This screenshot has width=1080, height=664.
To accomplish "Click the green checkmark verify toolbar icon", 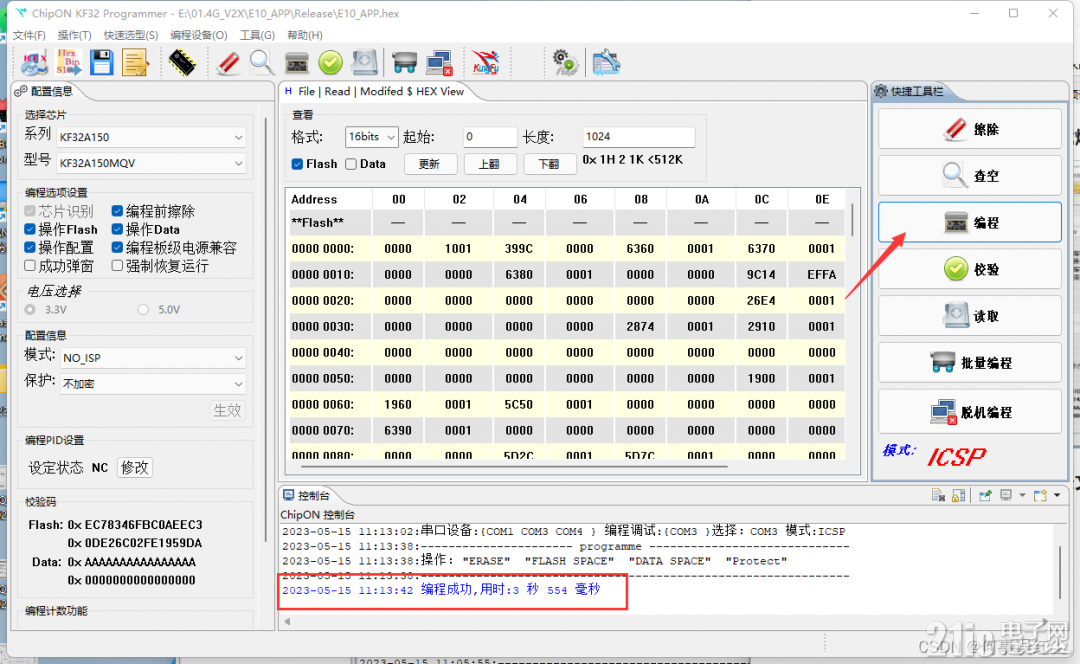I will [331, 63].
